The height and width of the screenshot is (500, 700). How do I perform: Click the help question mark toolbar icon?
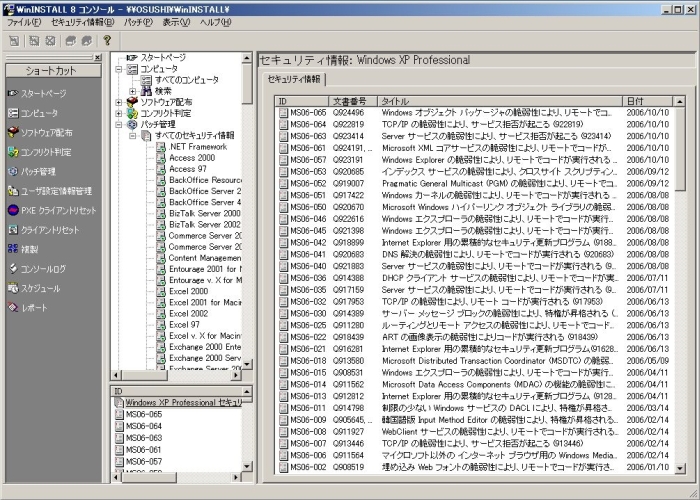(107, 41)
